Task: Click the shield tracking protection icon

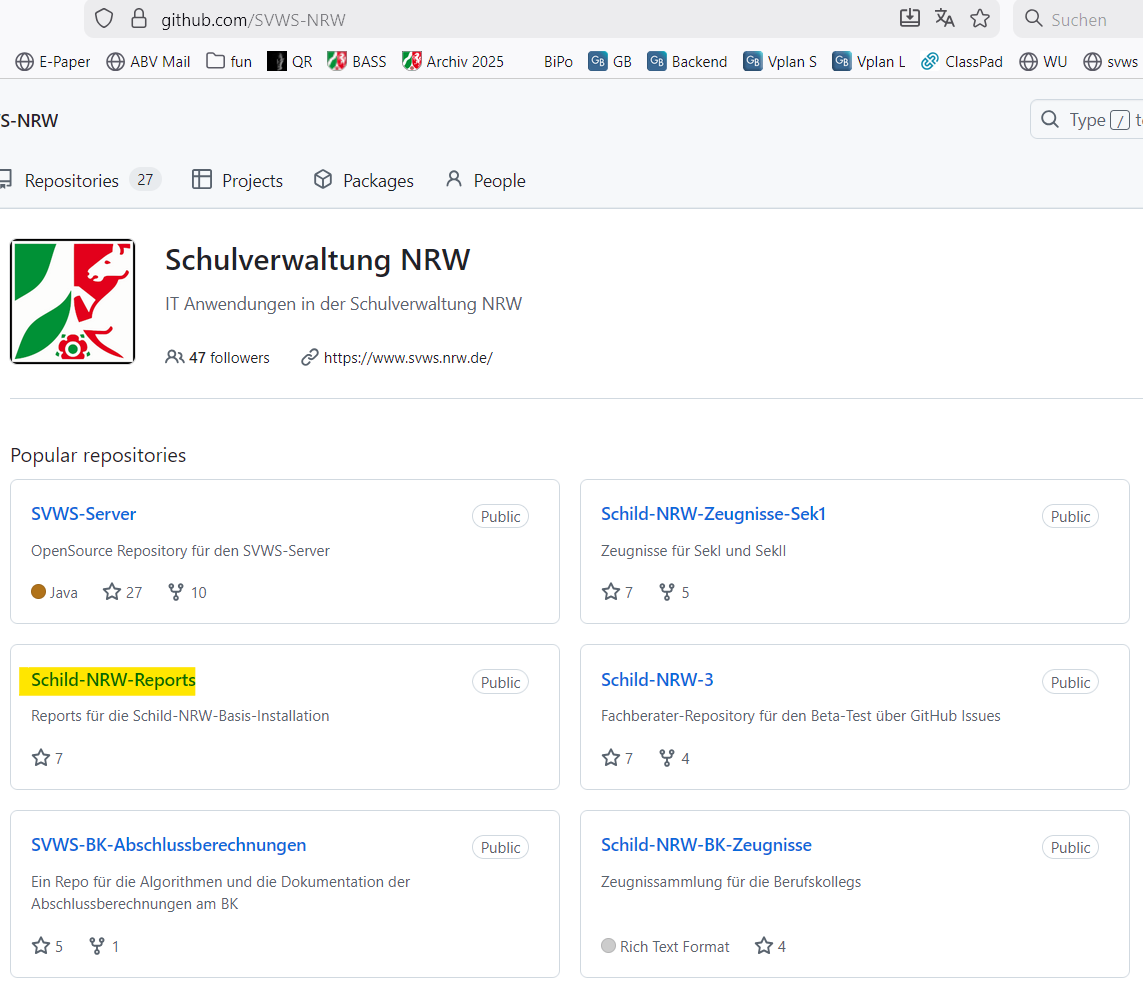Action: [x=104, y=18]
